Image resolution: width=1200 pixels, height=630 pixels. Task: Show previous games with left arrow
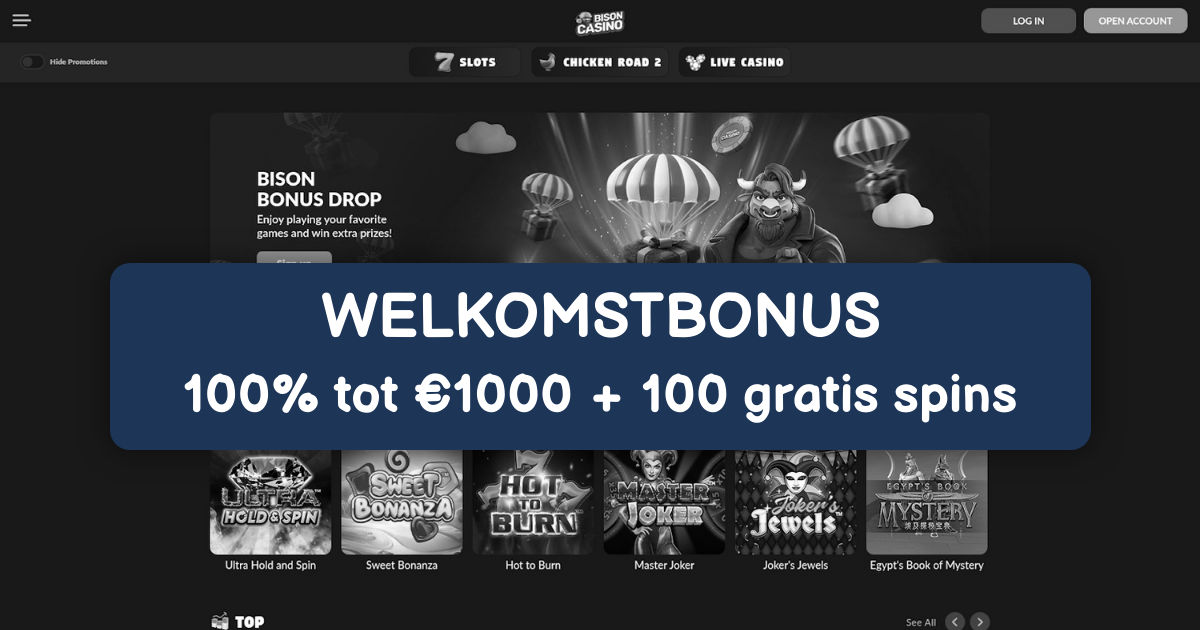coord(955,622)
